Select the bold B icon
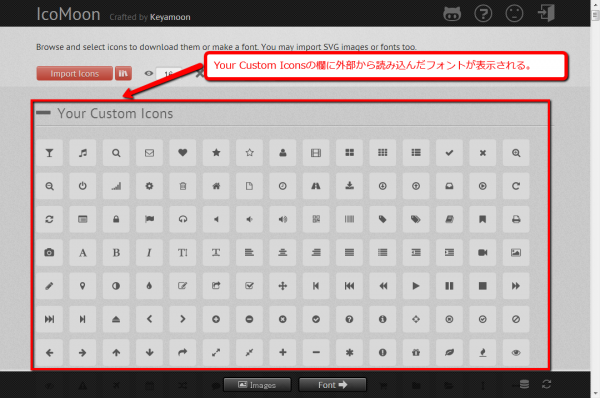 [x=116, y=253]
